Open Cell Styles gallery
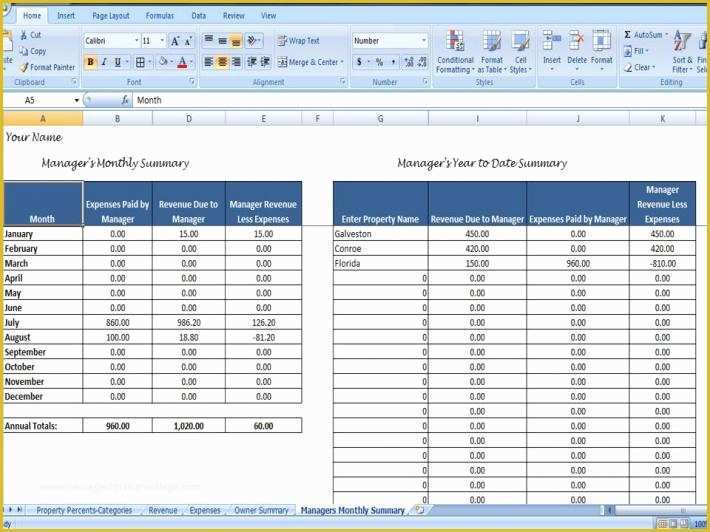This screenshot has width=710, height=532. pos(521,52)
